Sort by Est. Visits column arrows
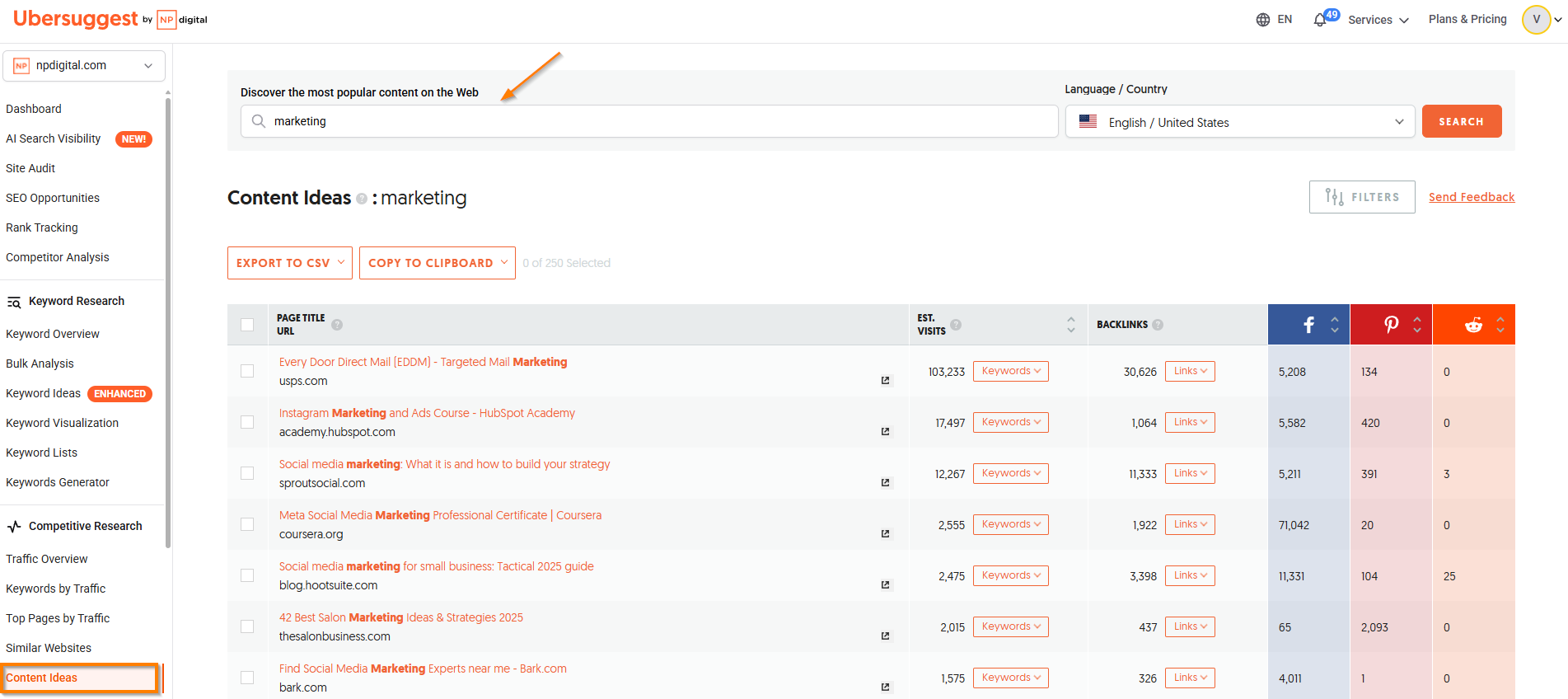 click(x=1071, y=325)
